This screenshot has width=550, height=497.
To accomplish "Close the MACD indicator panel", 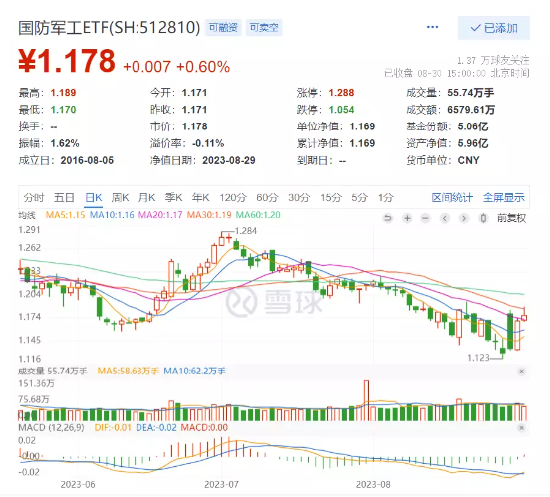I will point(522,428).
